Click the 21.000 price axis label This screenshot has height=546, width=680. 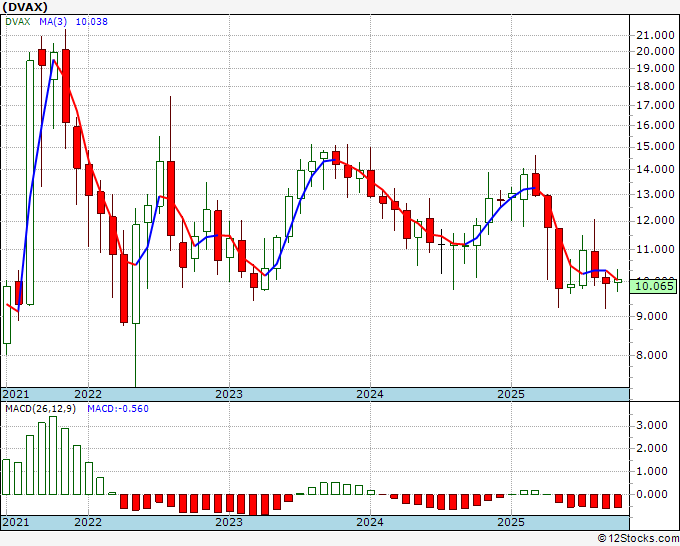[655, 36]
